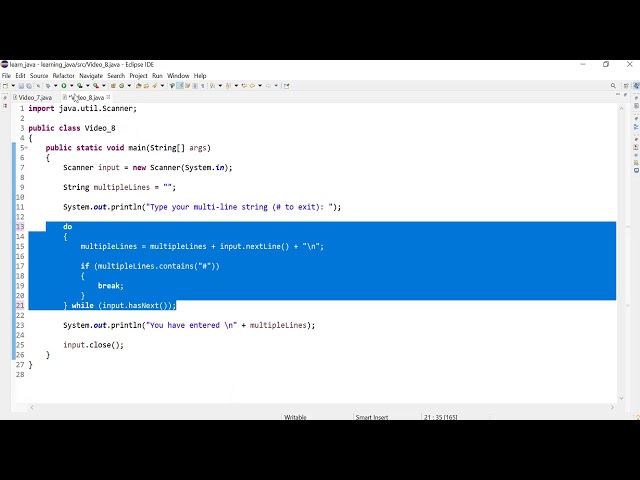Viewport: 640px width, 480px height.
Task: Open the New Java Class dropdown arrow
Action: click(x=129, y=86)
